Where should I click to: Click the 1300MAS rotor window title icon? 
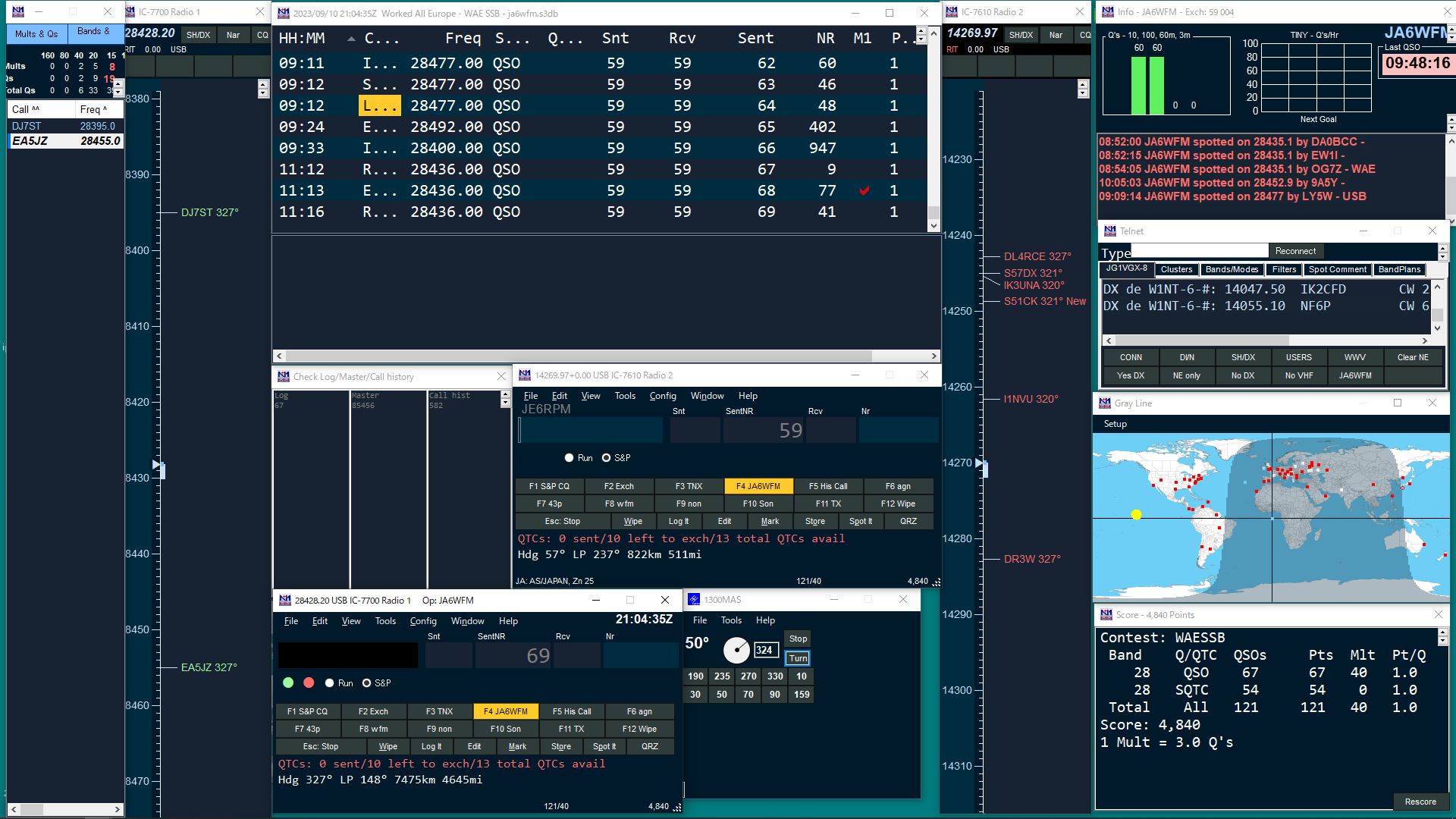(x=694, y=599)
